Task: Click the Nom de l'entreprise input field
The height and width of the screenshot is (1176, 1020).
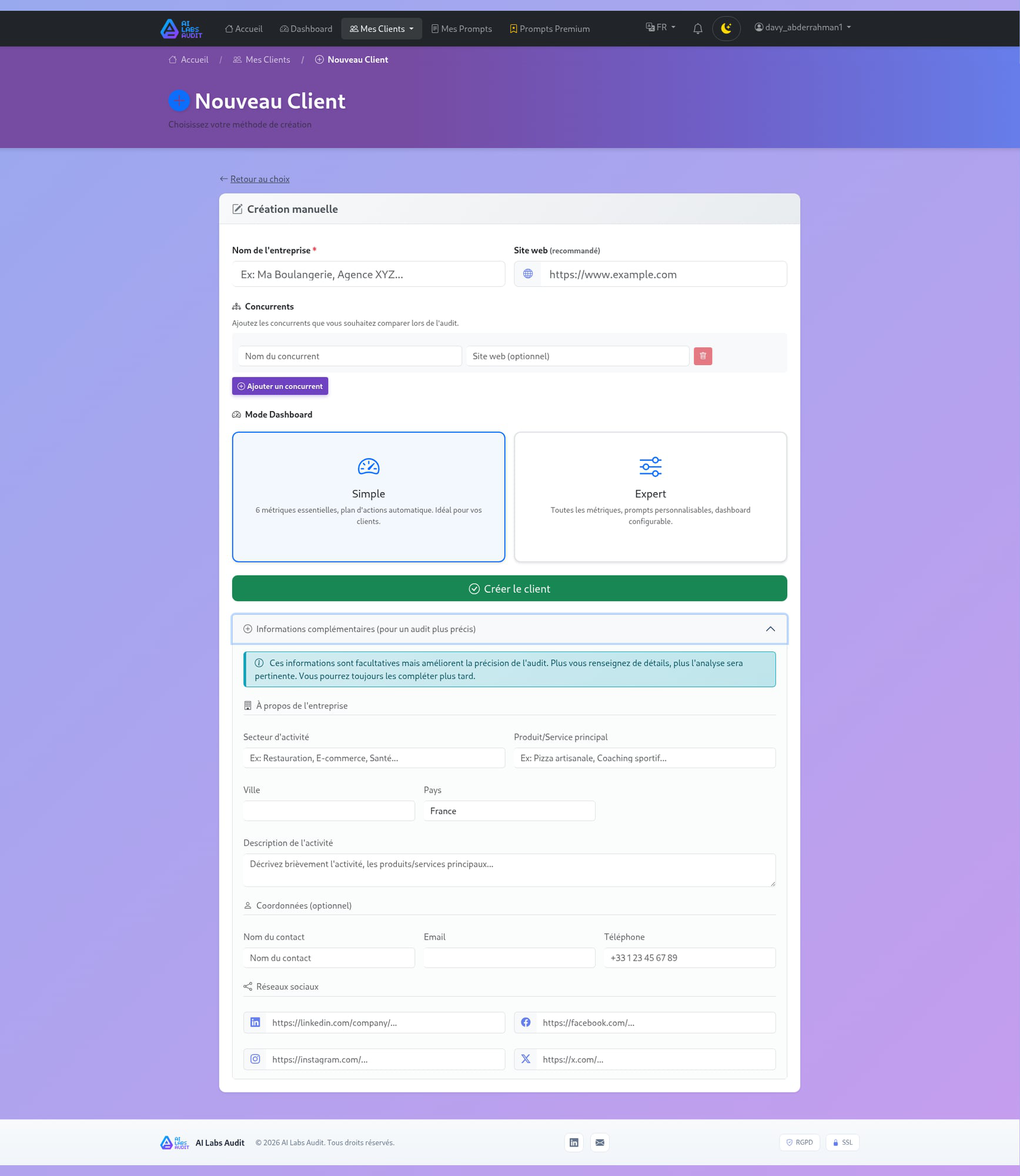Action: pos(369,273)
